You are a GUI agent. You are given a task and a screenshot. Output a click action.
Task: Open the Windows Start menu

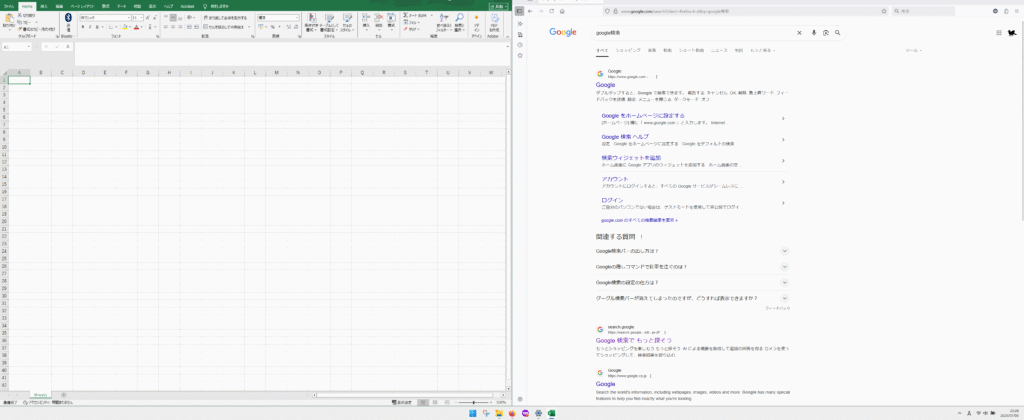click(472, 413)
